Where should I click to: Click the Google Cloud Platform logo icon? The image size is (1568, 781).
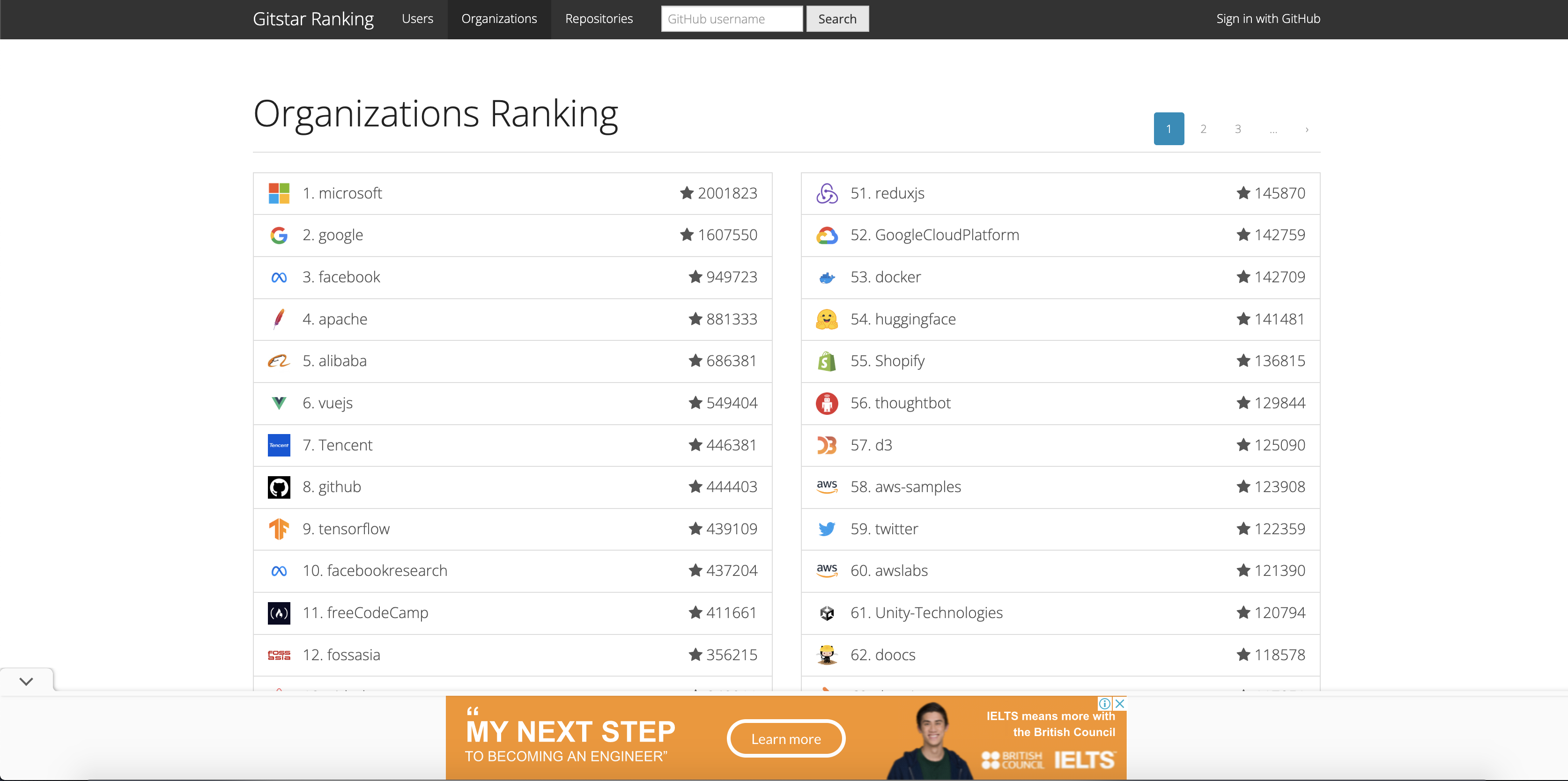[827, 235]
